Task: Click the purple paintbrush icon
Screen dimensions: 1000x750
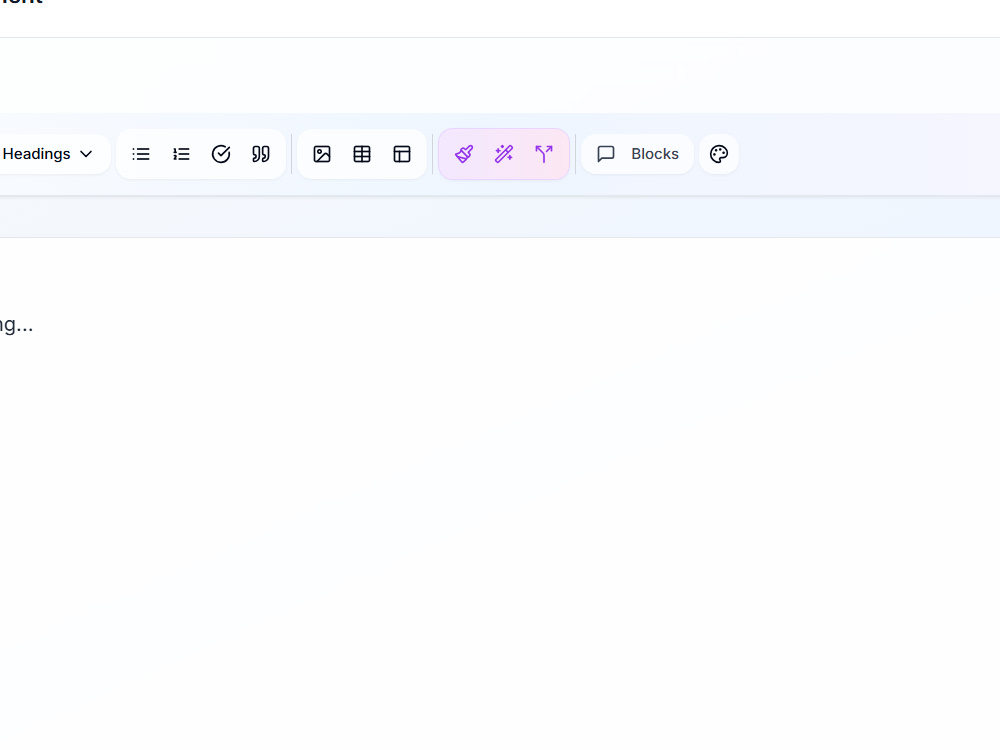Action: (x=464, y=154)
